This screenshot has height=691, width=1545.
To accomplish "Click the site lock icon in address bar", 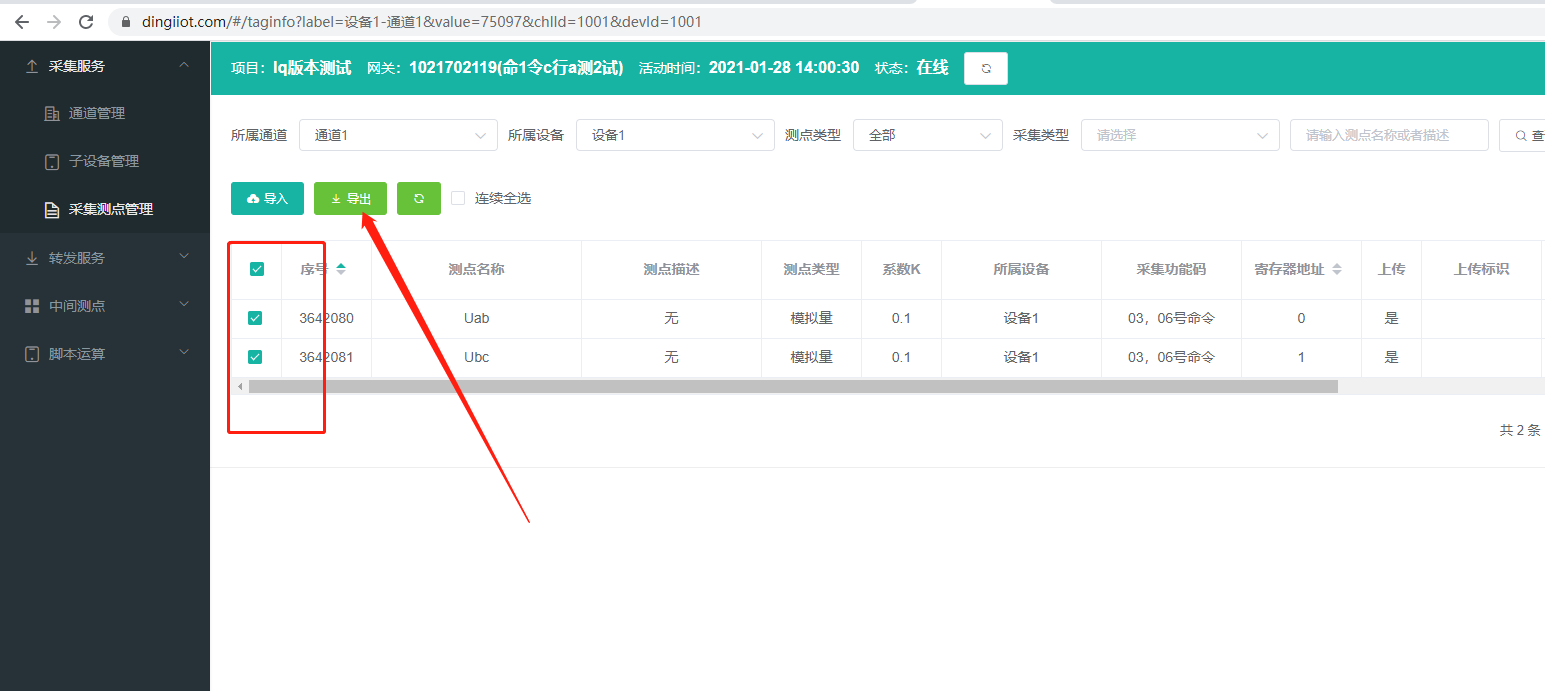I will [126, 21].
